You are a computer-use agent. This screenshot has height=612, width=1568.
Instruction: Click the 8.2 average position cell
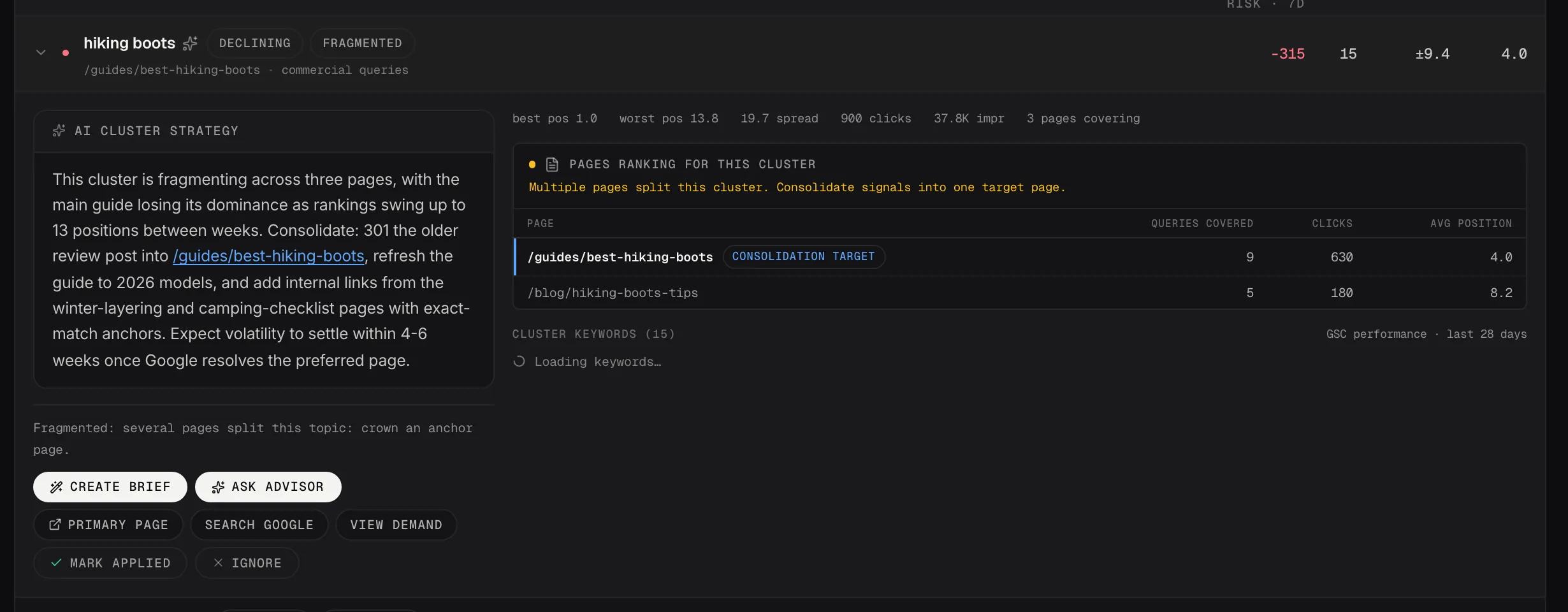tap(1501, 293)
